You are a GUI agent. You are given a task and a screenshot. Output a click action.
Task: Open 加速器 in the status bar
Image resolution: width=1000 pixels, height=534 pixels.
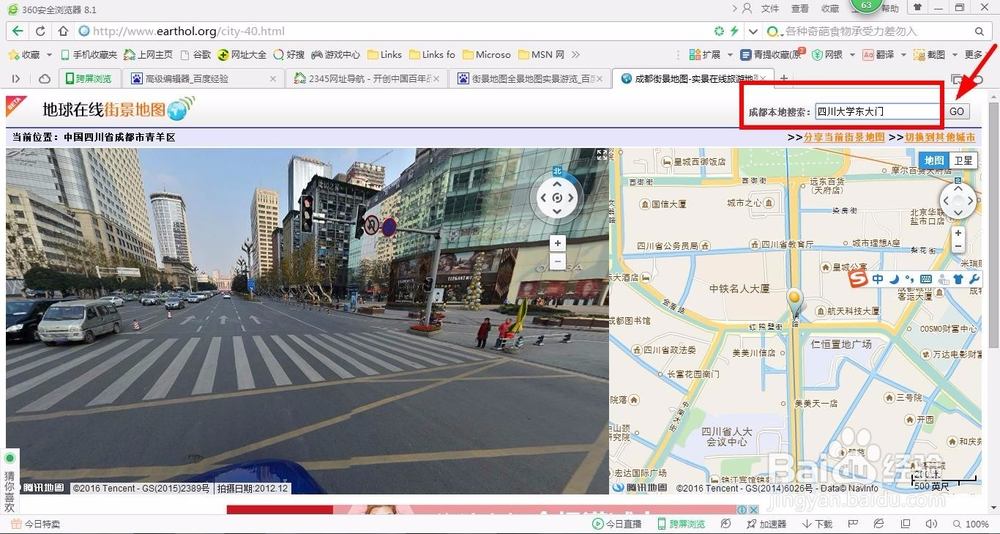767,524
